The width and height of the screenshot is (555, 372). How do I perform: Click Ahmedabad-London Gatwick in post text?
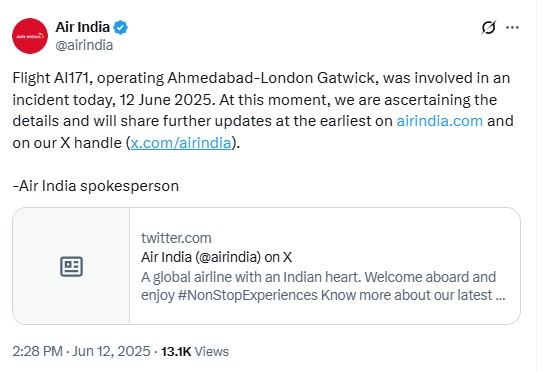coord(271,78)
